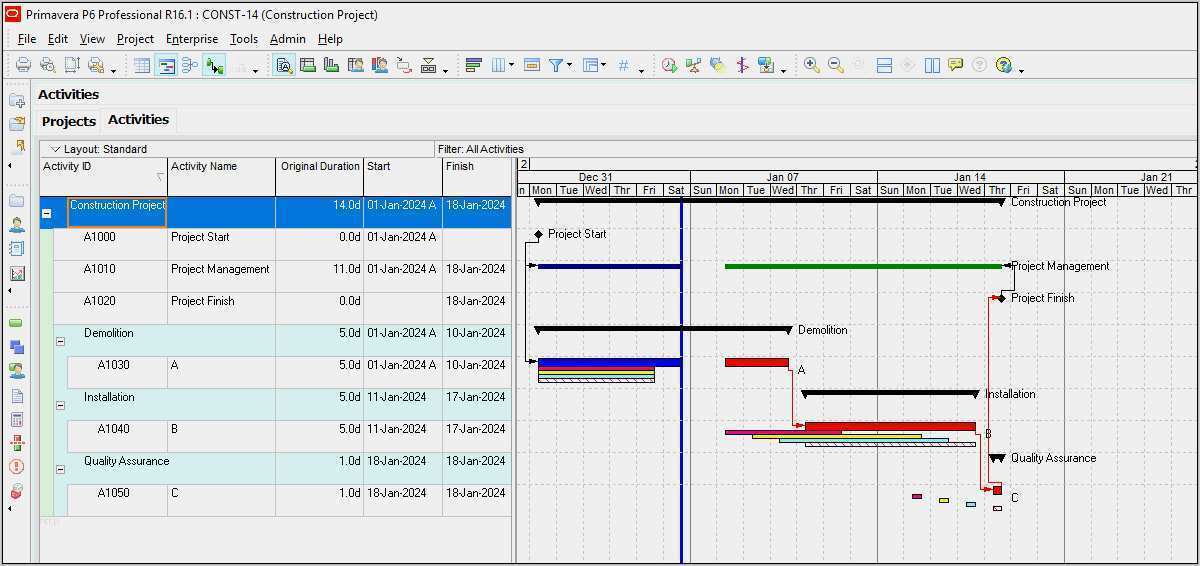Click the Print icon in toolbar

23,65
